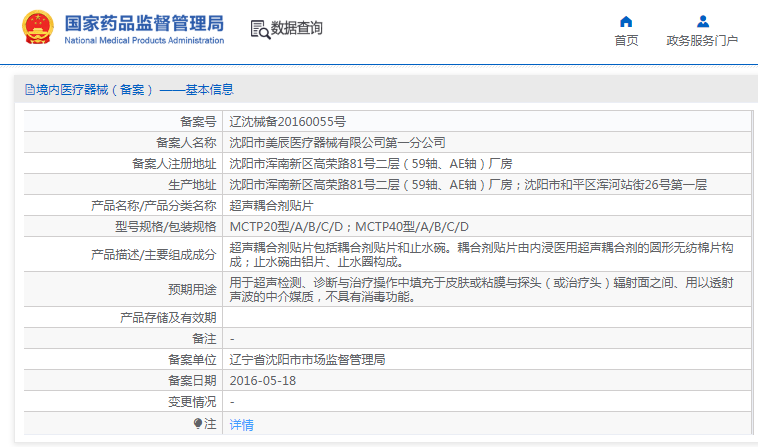
Task: Select the 生产地址 value containing 浑河站街26号
Action: [468, 185]
